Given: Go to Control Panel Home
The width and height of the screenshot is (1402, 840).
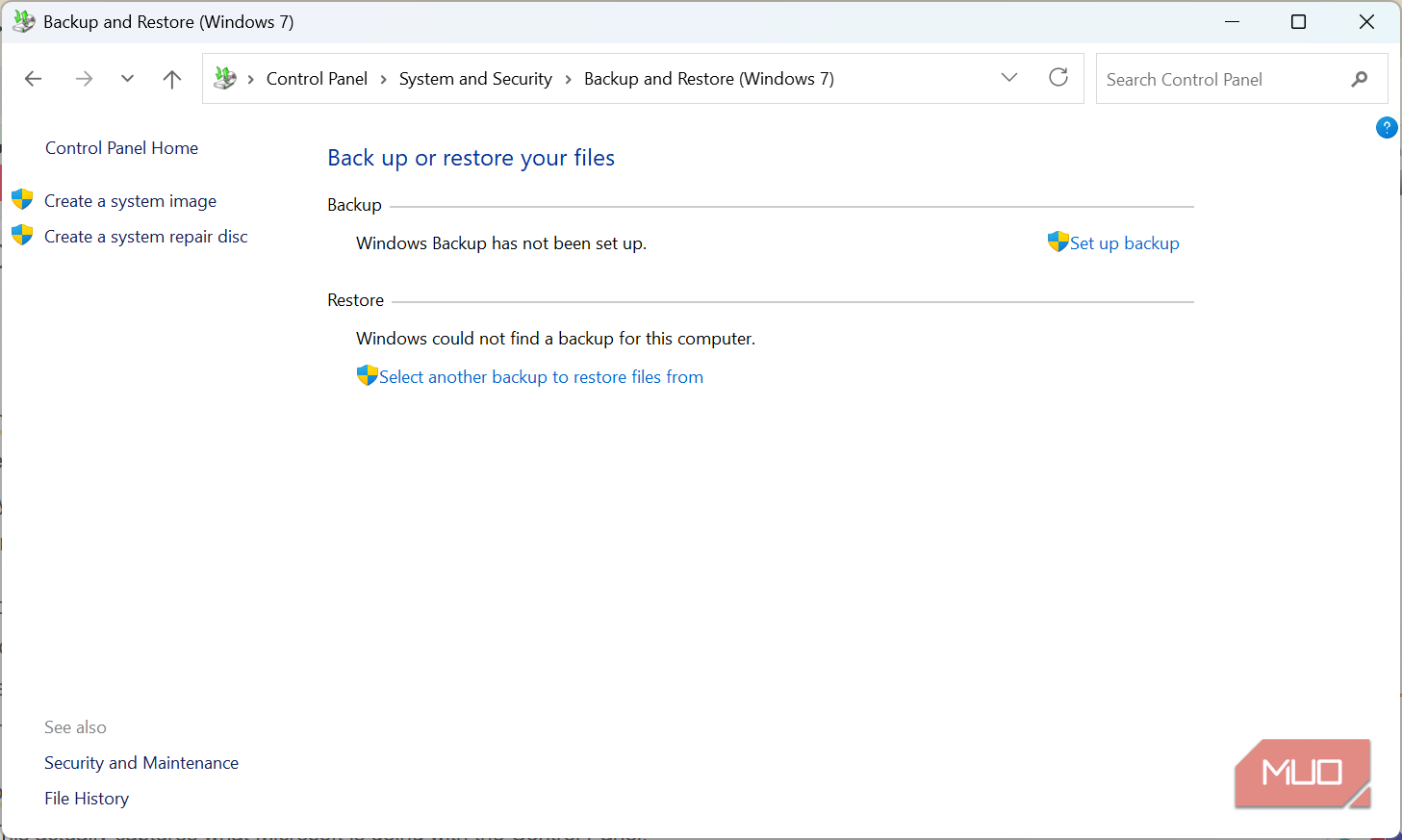Looking at the screenshot, I should click(121, 148).
